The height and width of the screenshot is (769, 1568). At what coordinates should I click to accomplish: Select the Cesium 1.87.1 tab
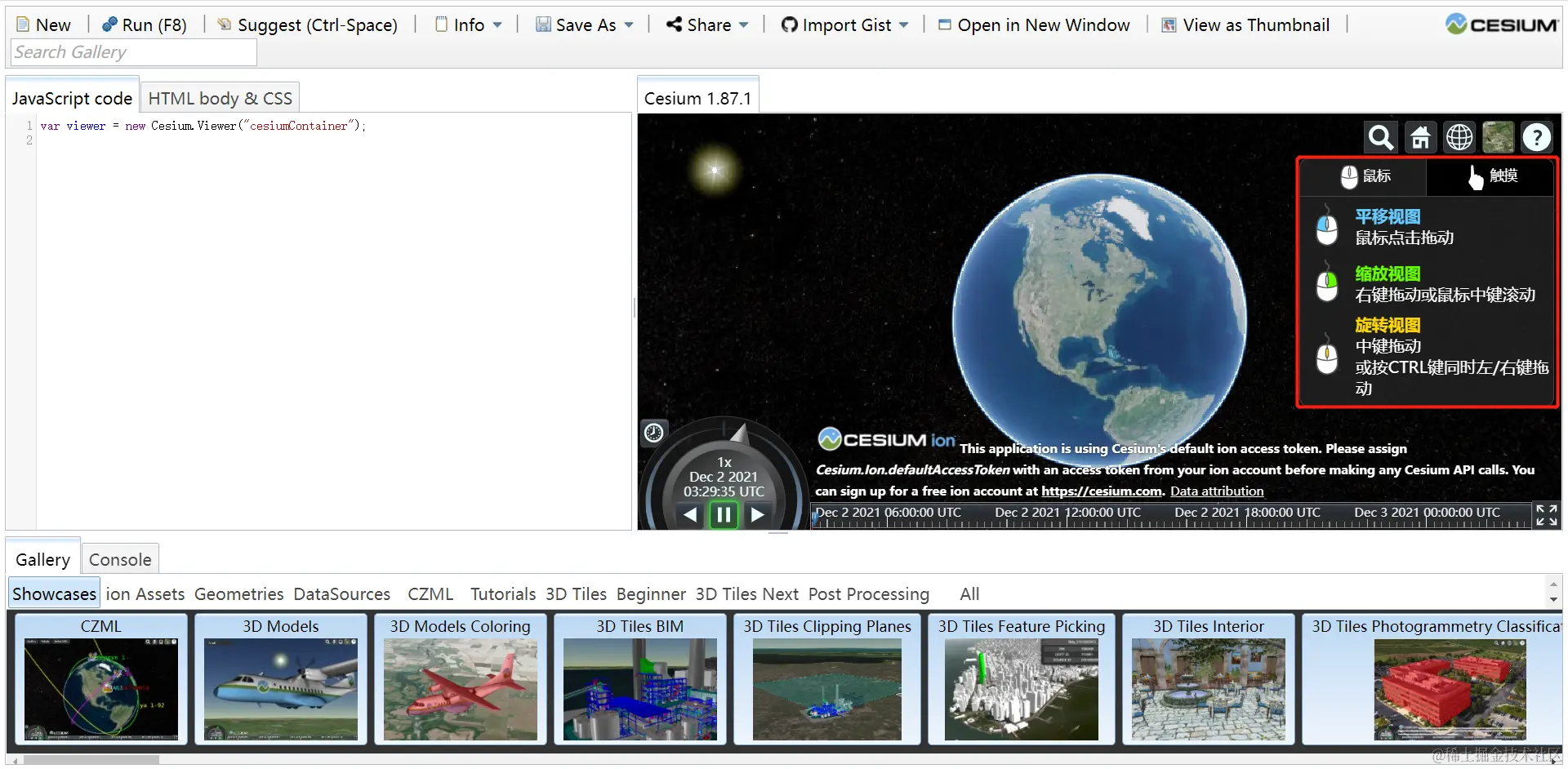click(x=697, y=98)
